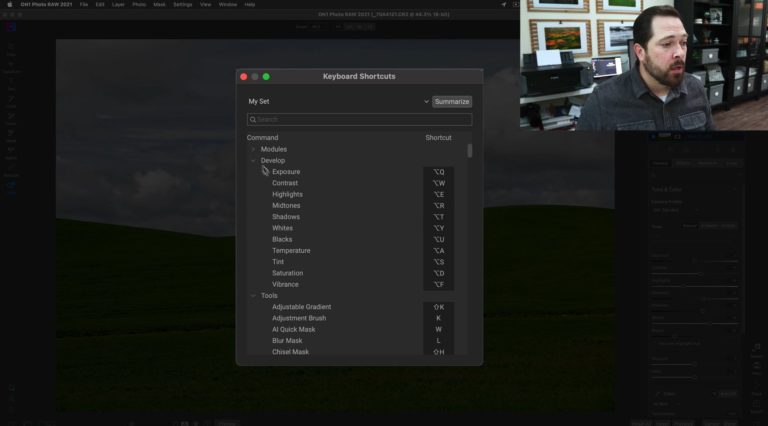Click the shortcuts list scrollbar thumb
This screenshot has width=768, height=426.
[x=470, y=150]
